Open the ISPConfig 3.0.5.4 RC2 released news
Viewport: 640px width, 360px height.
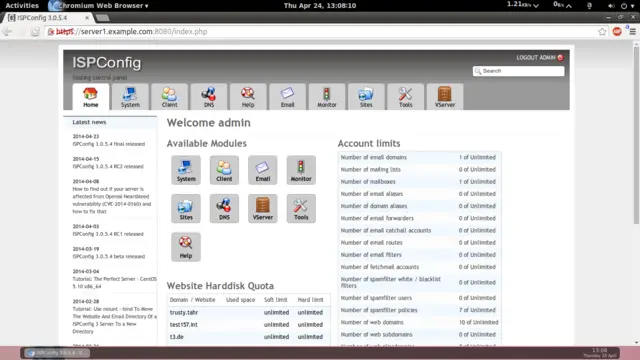click(108, 167)
